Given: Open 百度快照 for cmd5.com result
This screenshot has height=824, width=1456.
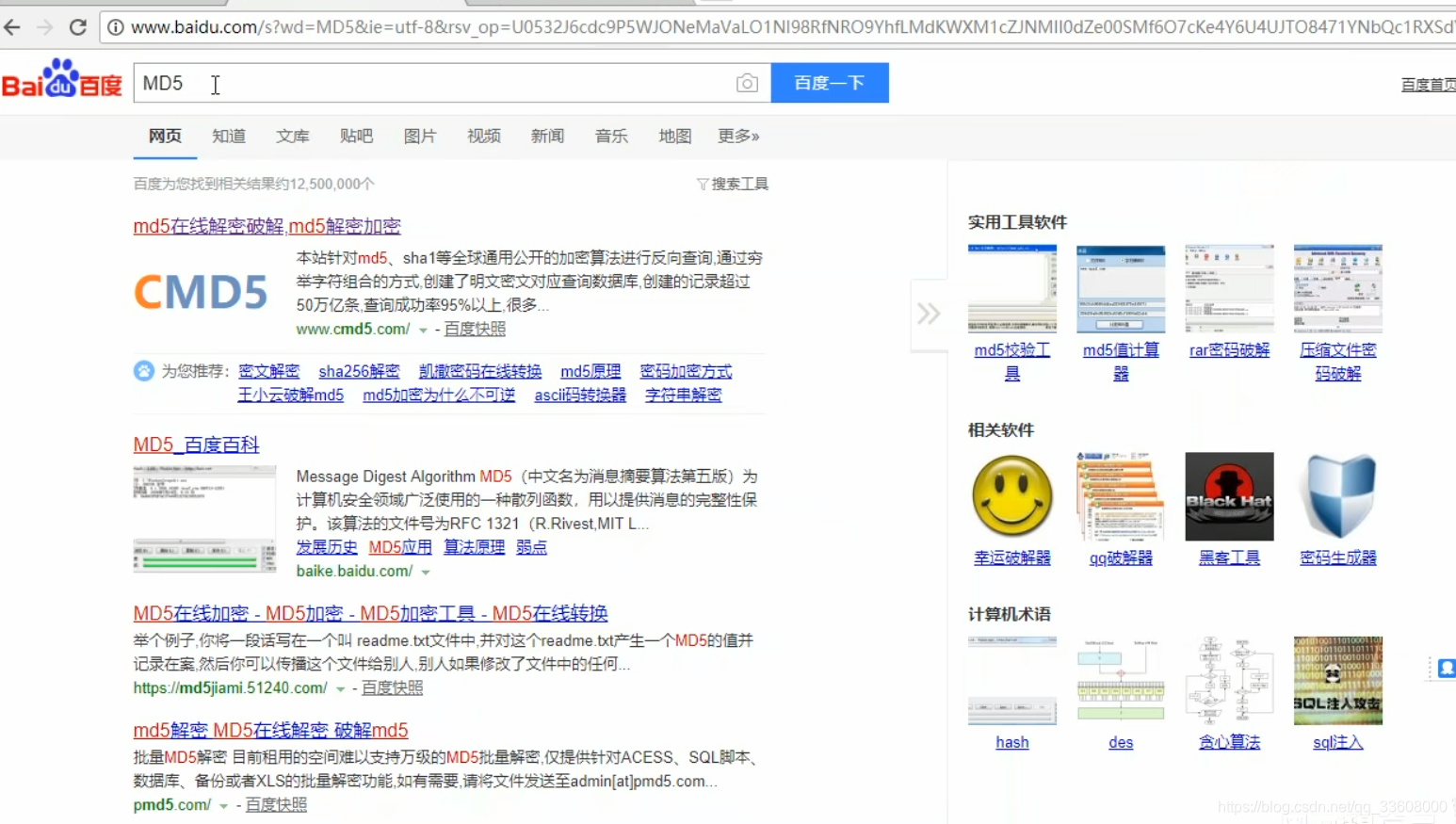Looking at the screenshot, I should tap(475, 329).
